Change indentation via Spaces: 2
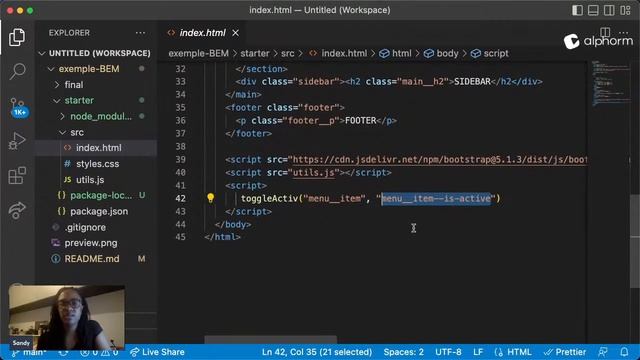This screenshot has width=640, height=360. pos(403,352)
